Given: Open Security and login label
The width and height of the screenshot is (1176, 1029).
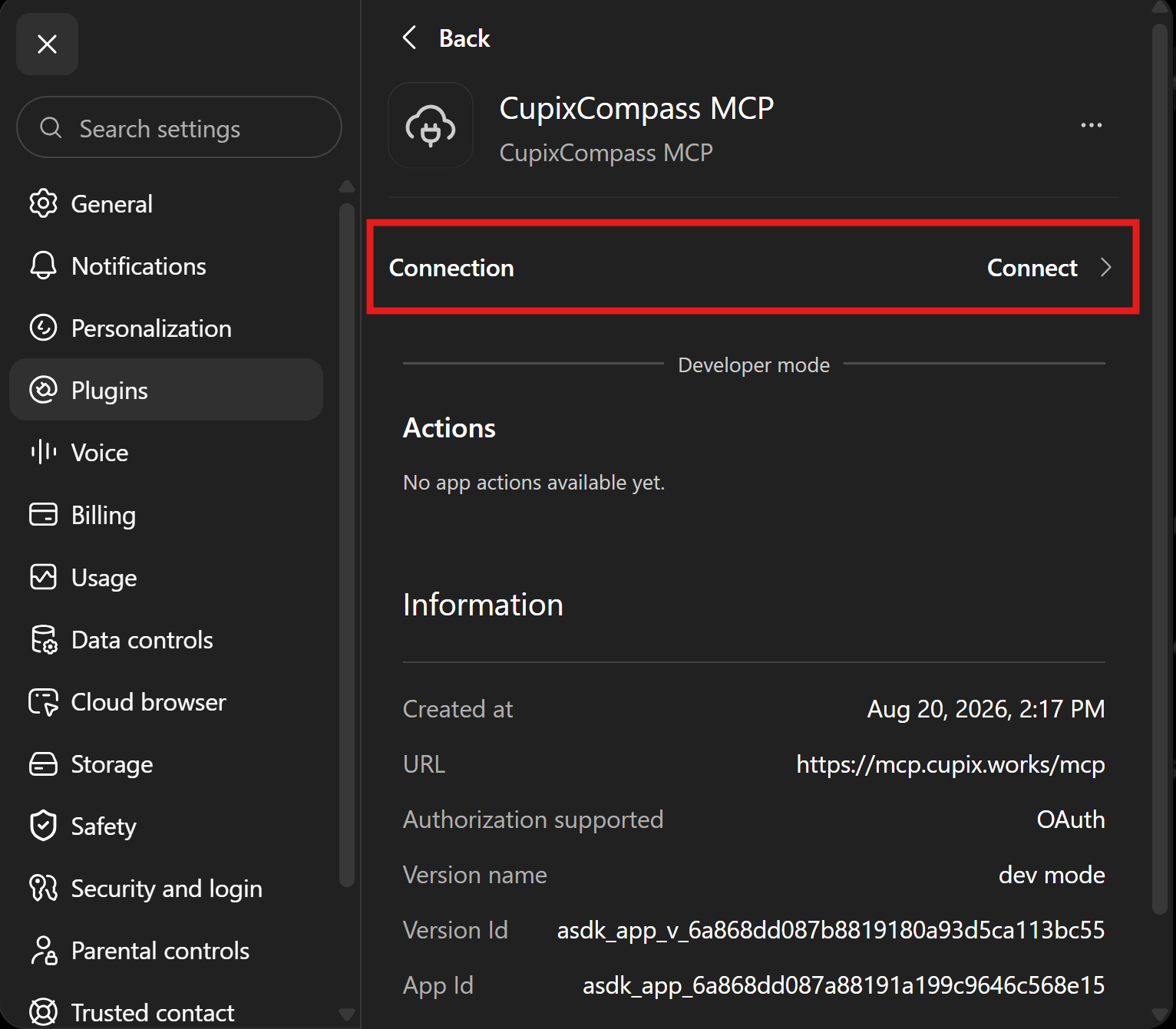Looking at the screenshot, I should pyautogui.click(x=167, y=889).
